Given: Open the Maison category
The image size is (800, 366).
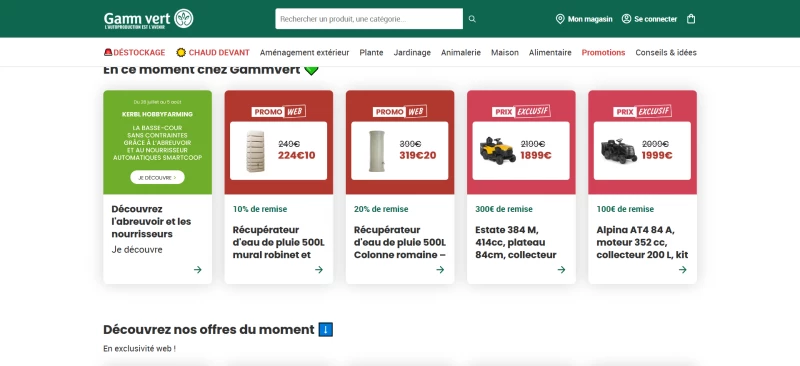Looking at the screenshot, I should pyautogui.click(x=505, y=52).
